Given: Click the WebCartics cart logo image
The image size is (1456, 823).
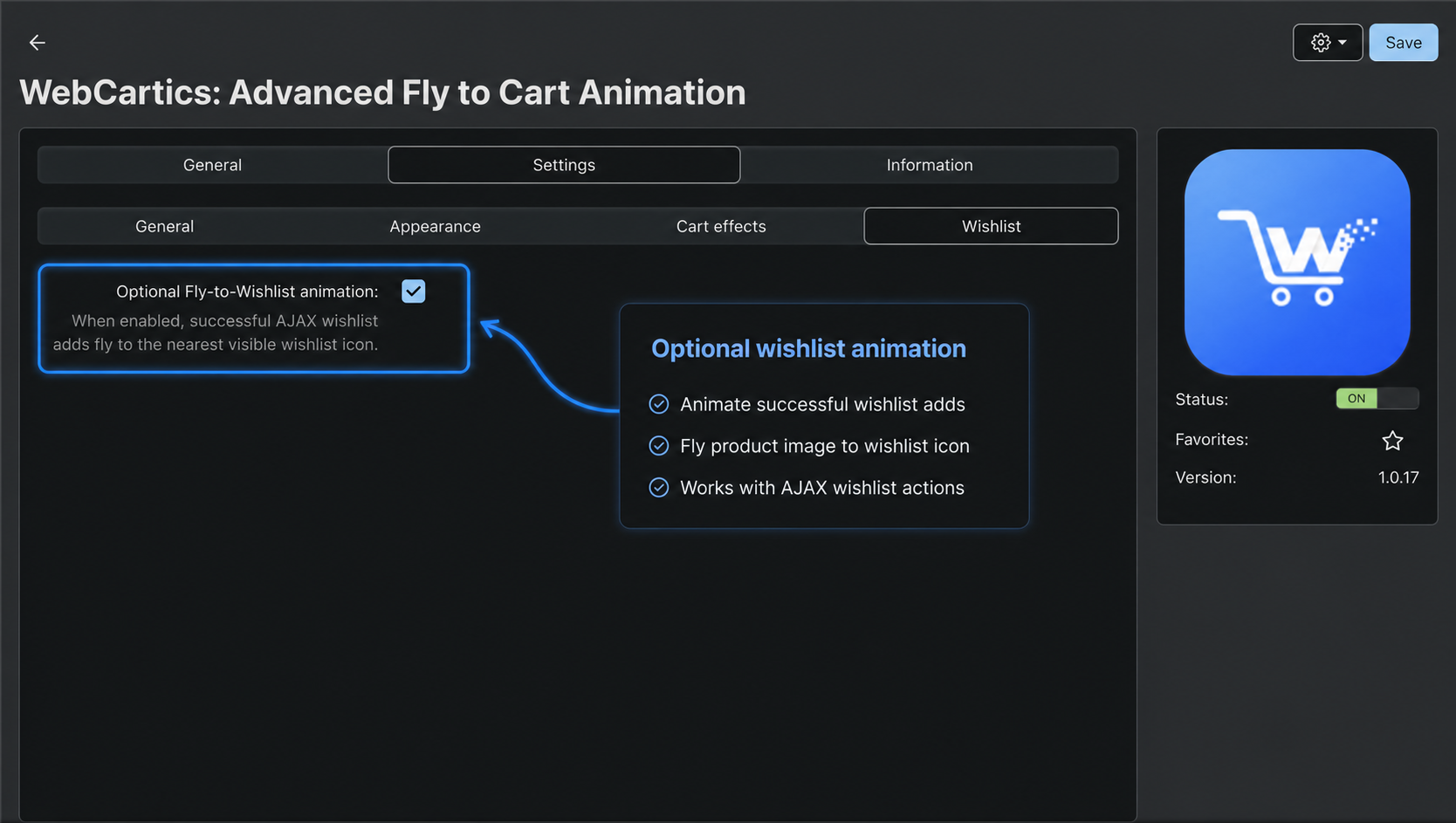Looking at the screenshot, I should (x=1297, y=262).
